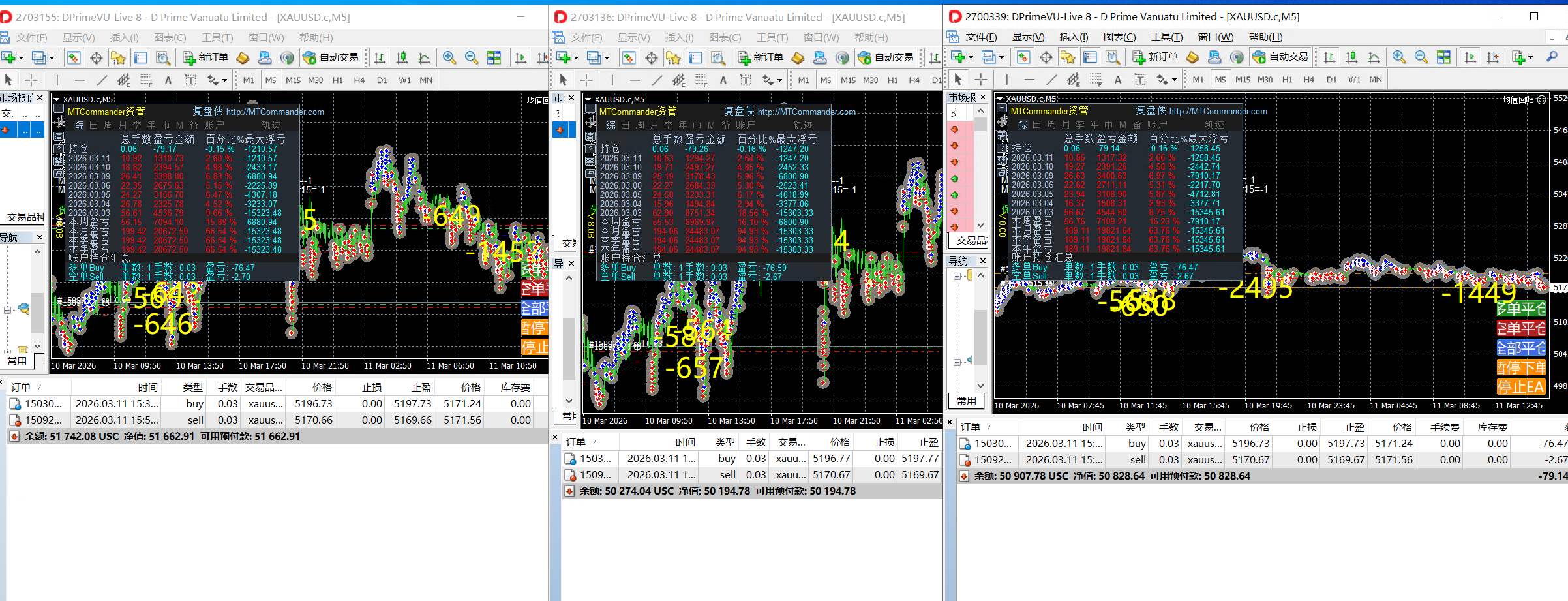Click the red 空单平仓 button
This screenshot has height=601, width=1568.
tap(1521, 328)
